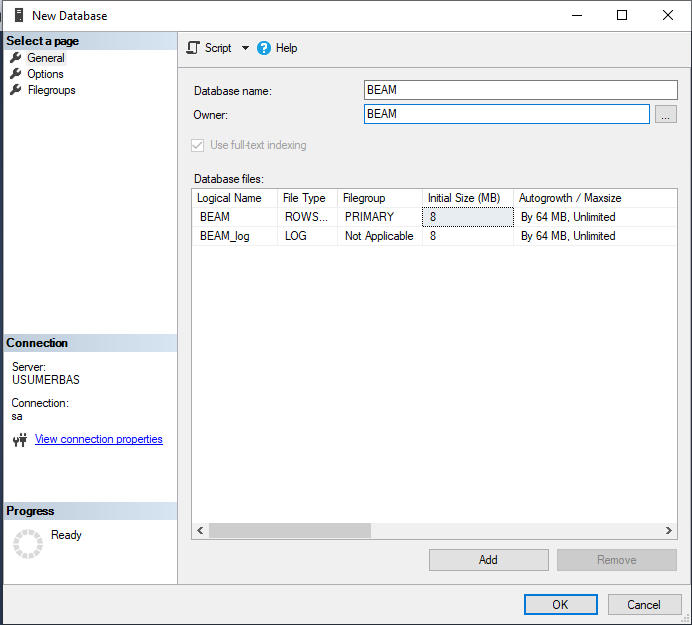Image resolution: width=692 pixels, height=625 pixels.
Task: Select the Options page wrench icon
Action: (16, 74)
